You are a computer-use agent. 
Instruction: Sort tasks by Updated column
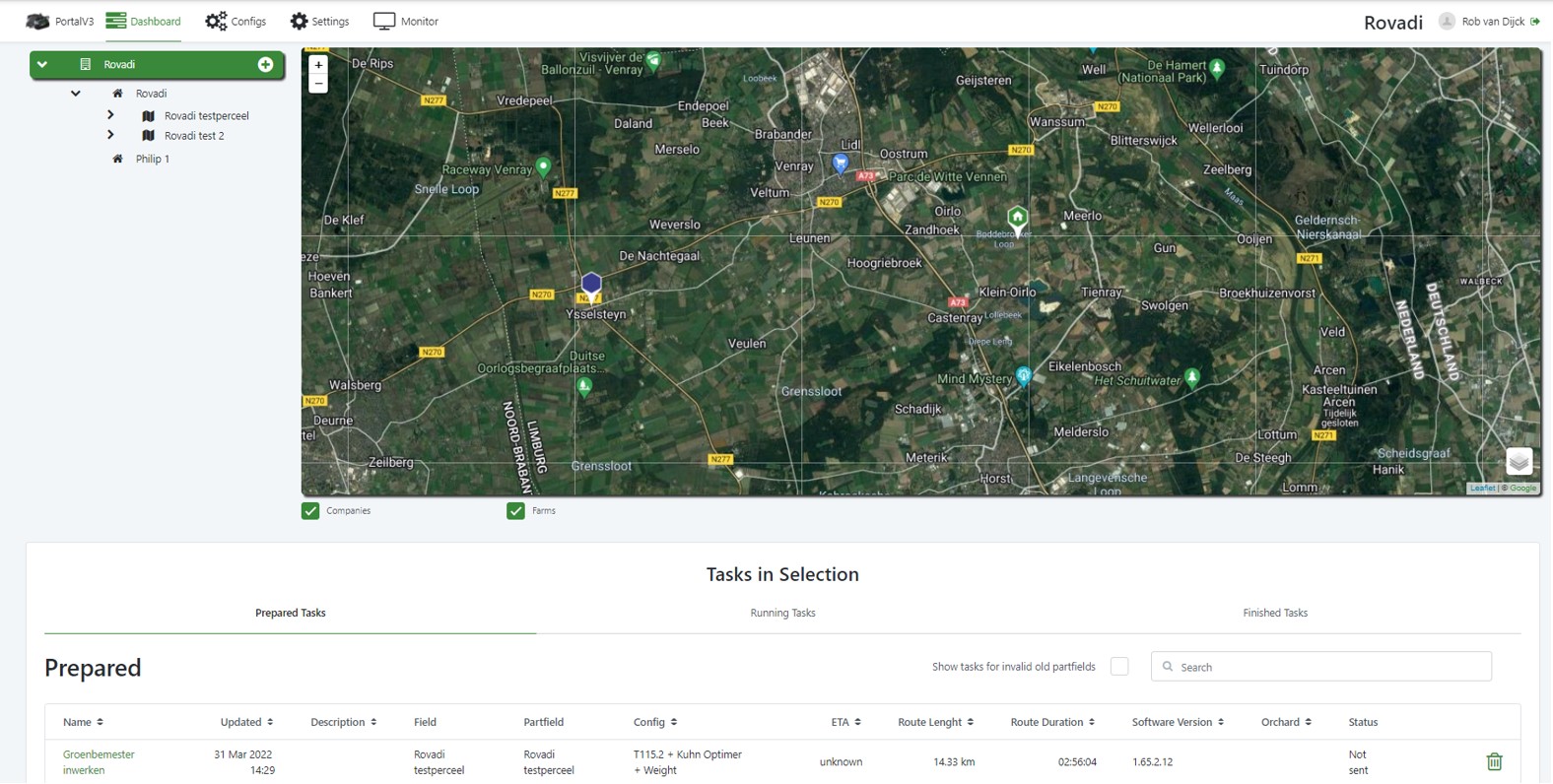pos(246,722)
